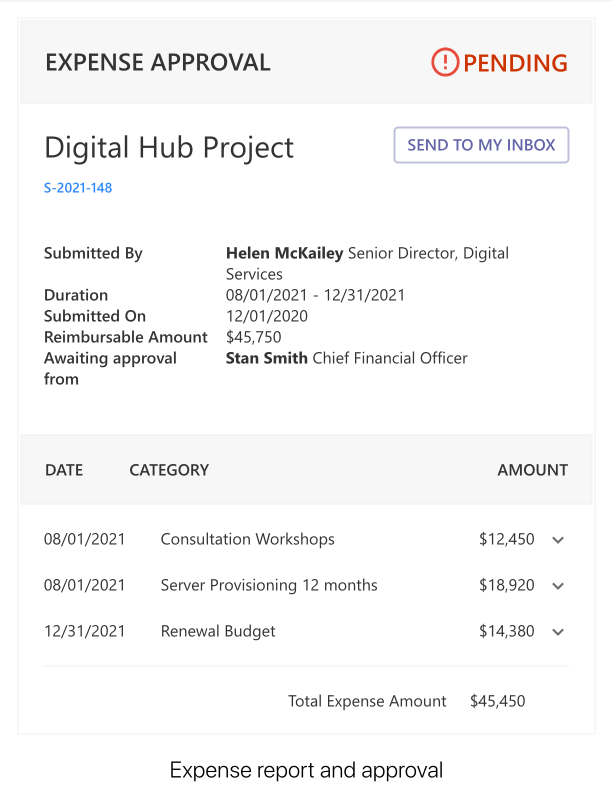
Task: Click the PENDING status text
Action: 515,63
